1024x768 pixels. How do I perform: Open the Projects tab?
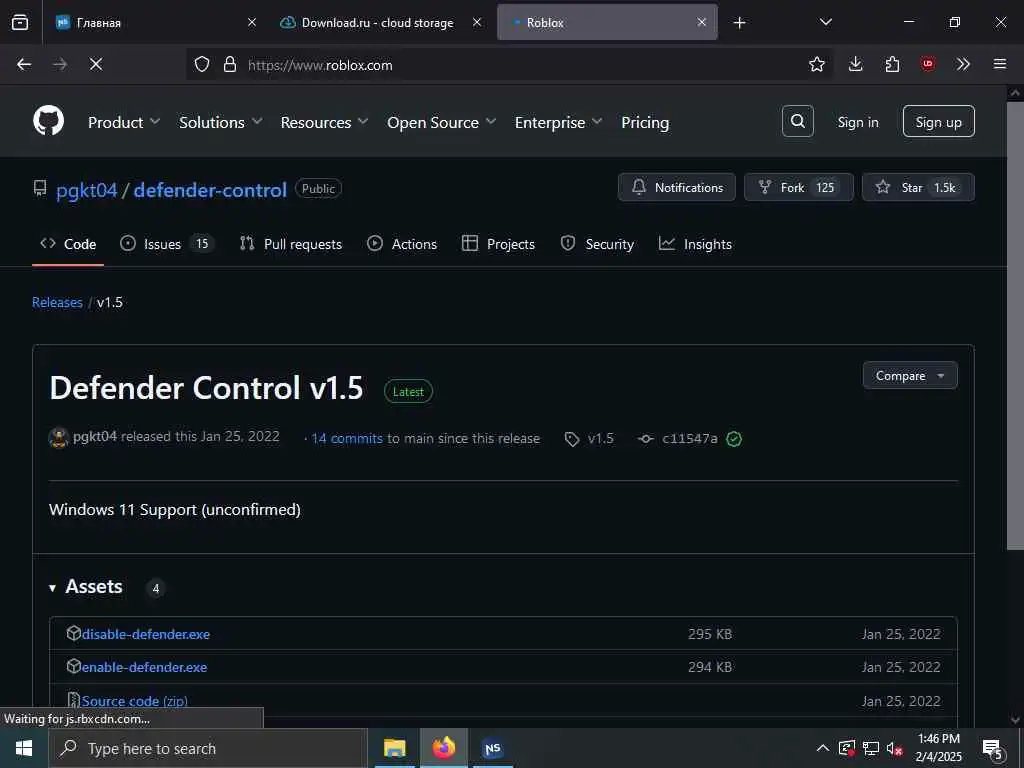point(498,244)
